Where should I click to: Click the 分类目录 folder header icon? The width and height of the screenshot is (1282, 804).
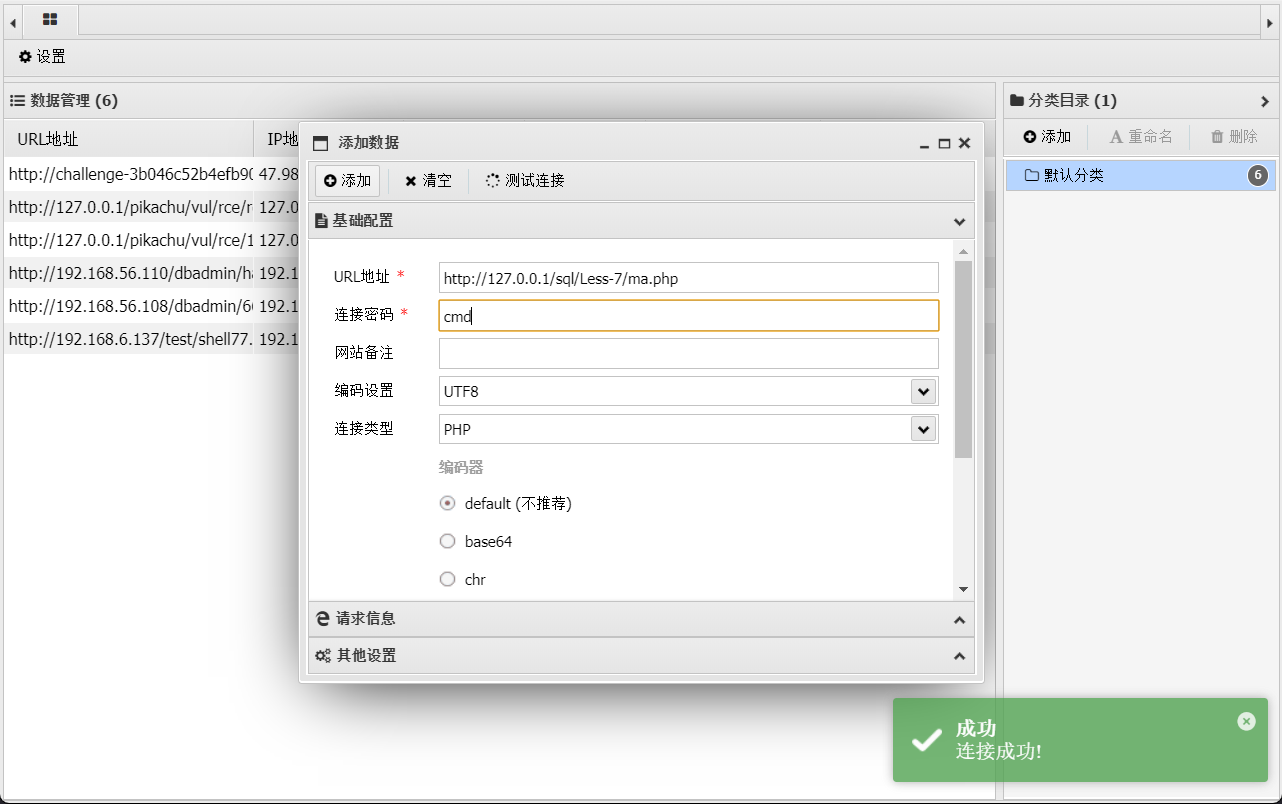coord(1017,100)
